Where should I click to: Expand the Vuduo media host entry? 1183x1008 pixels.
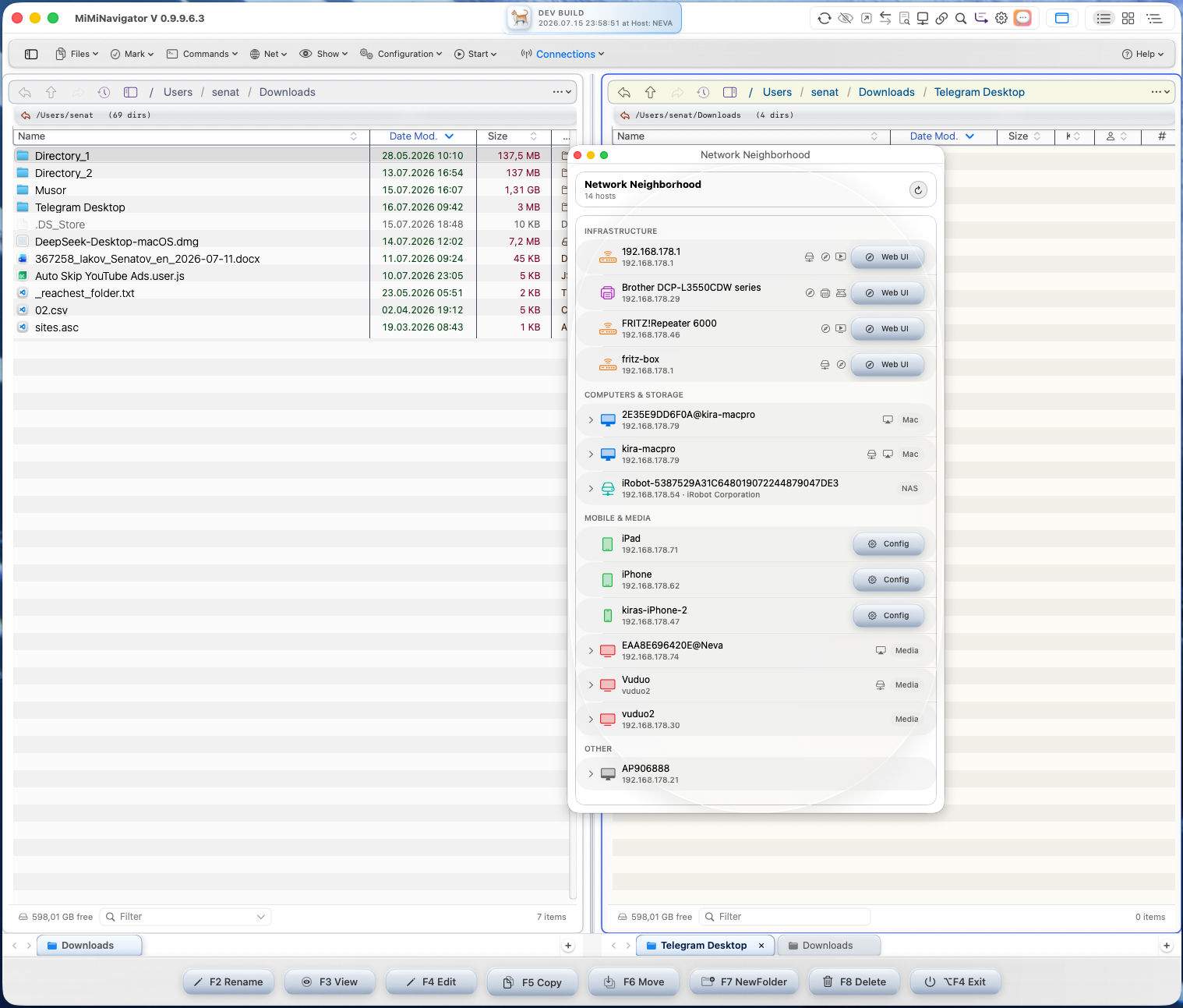(x=591, y=685)
